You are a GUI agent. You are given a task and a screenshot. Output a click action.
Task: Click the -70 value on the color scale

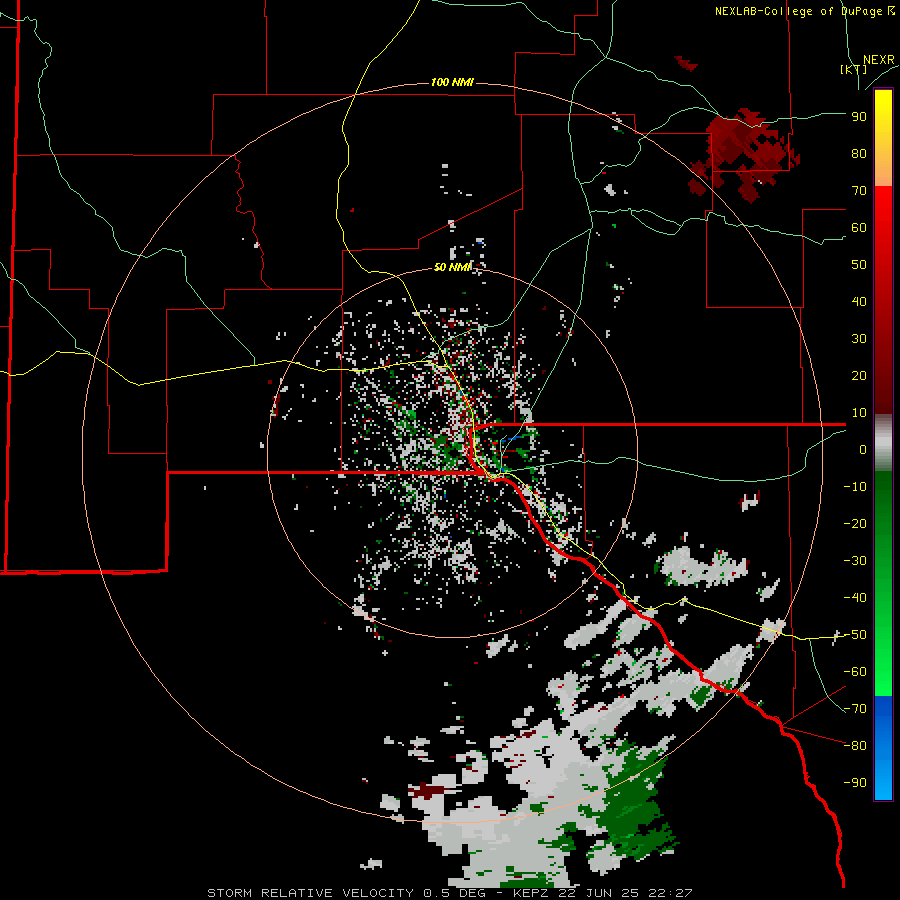[855, 709]
